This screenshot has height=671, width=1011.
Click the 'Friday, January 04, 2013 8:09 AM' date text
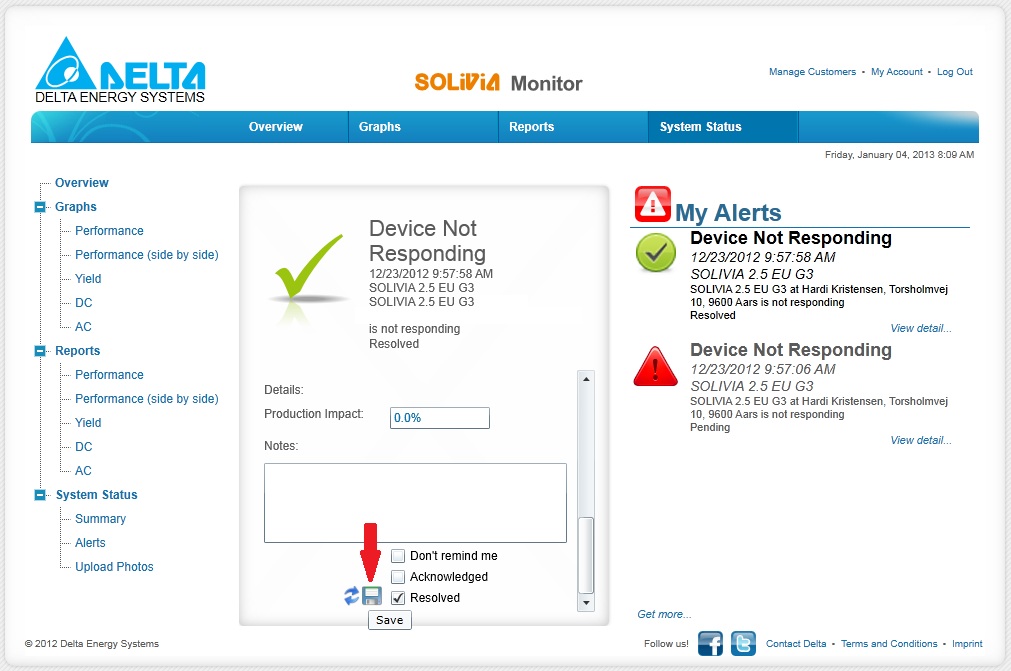pyautogui.click(x=899, y=155)
